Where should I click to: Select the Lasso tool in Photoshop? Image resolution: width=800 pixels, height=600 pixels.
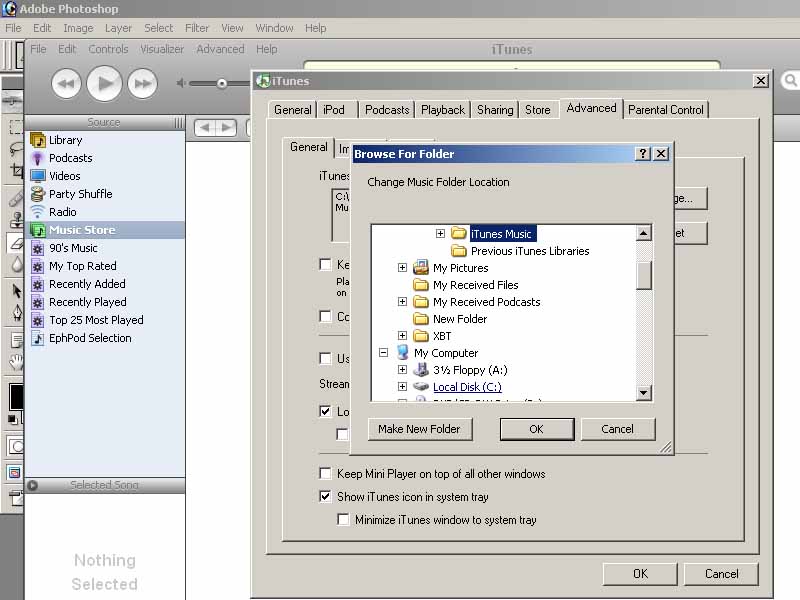click(16, 148)
